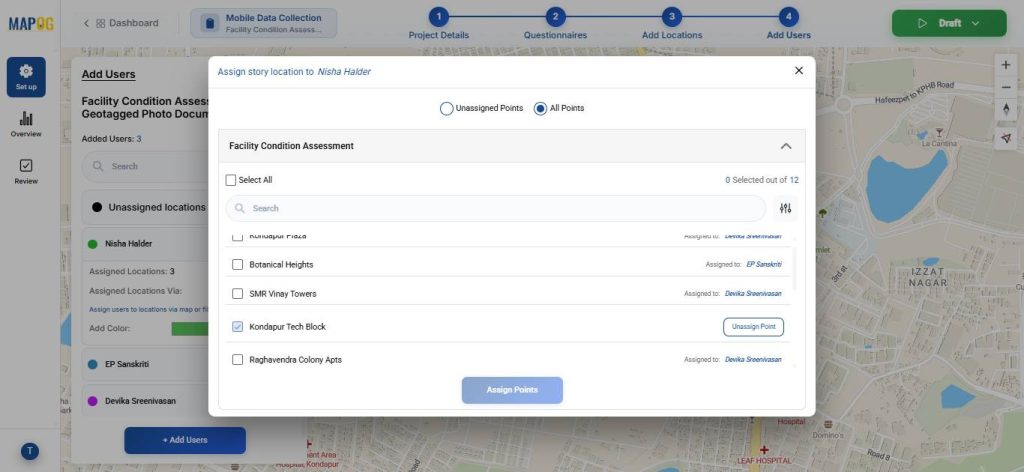Screen dimensions: 1024x472
Task: Close the Assign story location dialog
Action: 798,71
